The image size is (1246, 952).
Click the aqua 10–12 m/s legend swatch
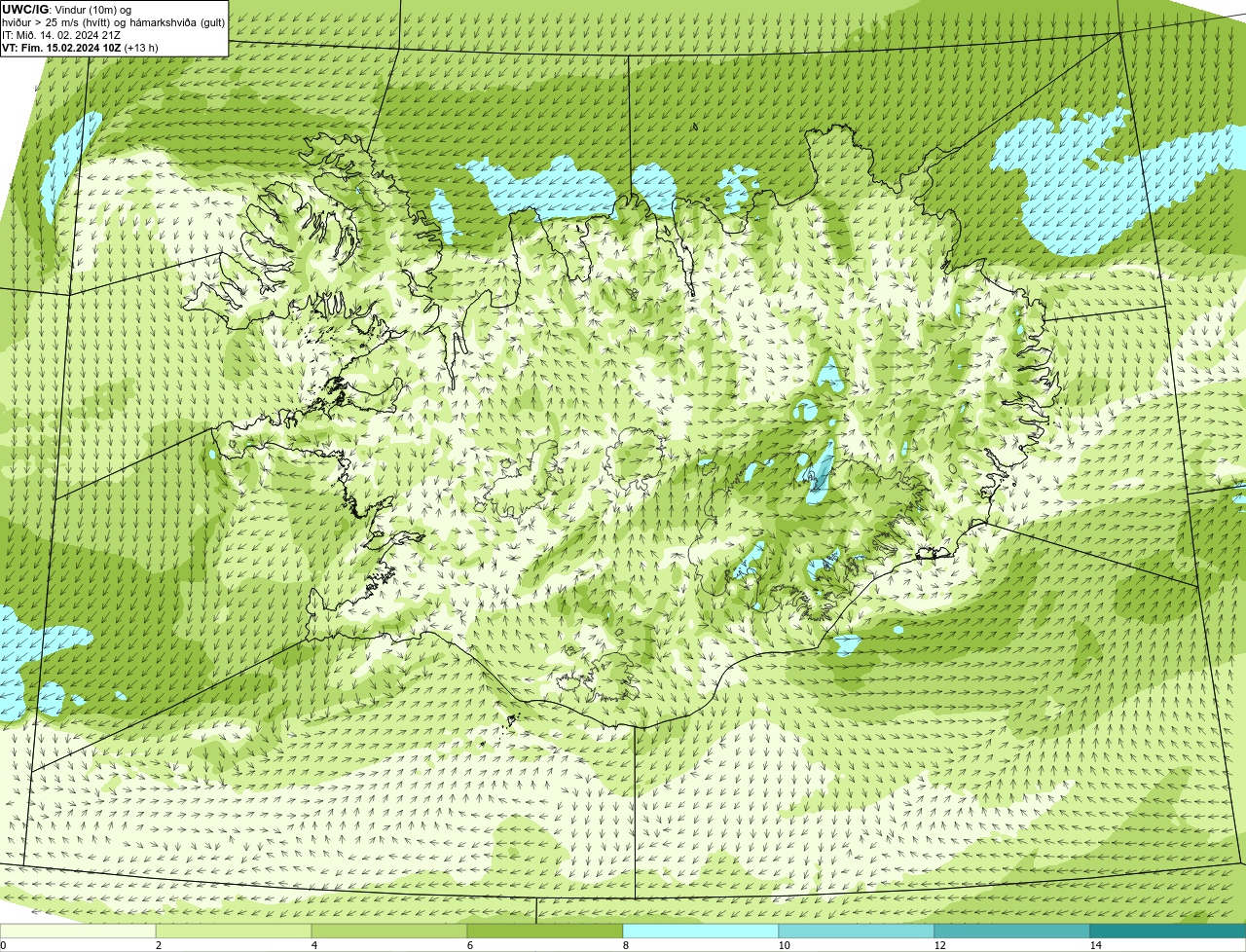coord(857,932)
